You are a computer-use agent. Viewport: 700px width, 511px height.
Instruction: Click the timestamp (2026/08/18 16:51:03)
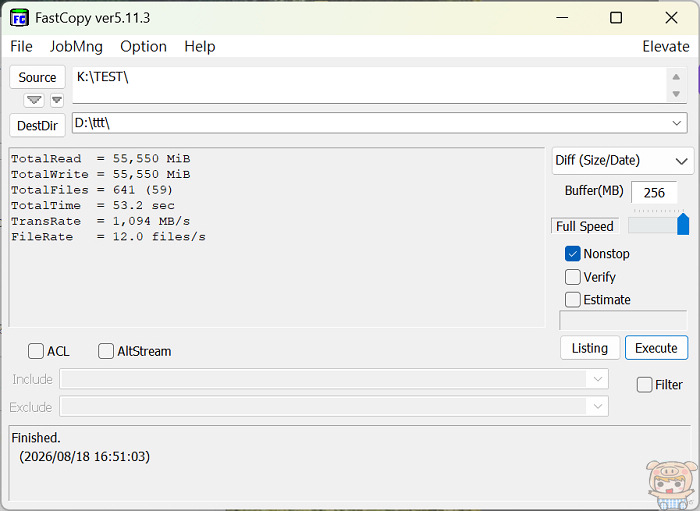tap(84, 457)
